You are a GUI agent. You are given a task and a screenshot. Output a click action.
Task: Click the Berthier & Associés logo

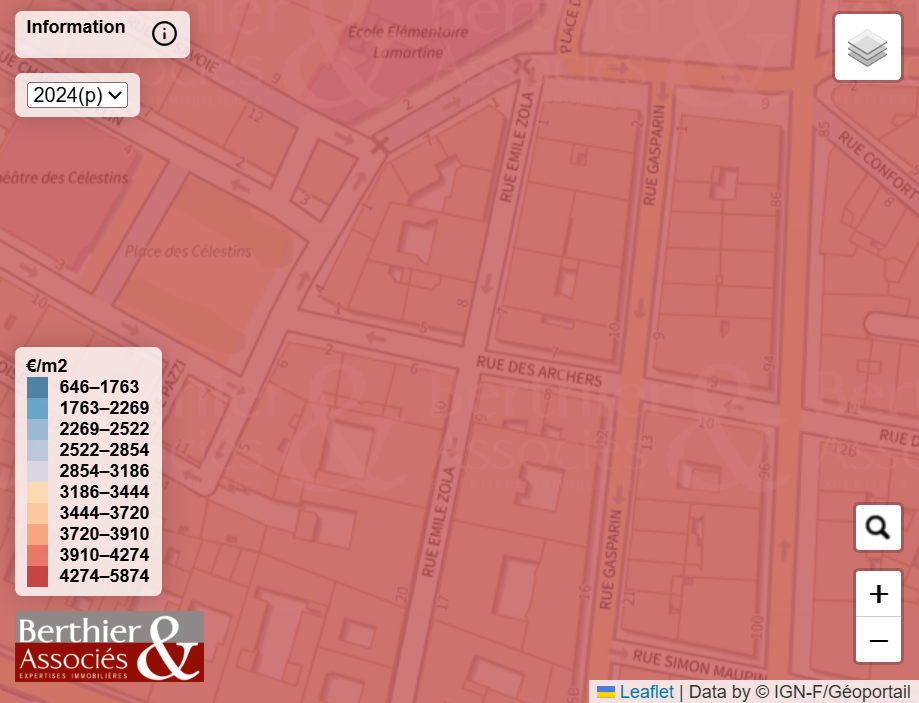110,646
